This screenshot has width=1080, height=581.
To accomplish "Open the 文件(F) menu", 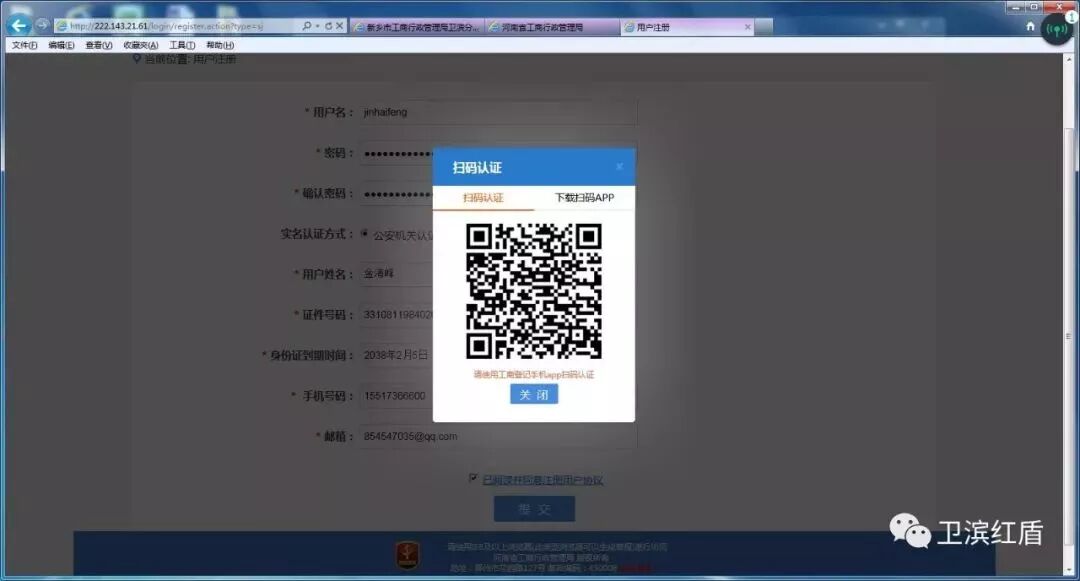I will click(25, 45).
